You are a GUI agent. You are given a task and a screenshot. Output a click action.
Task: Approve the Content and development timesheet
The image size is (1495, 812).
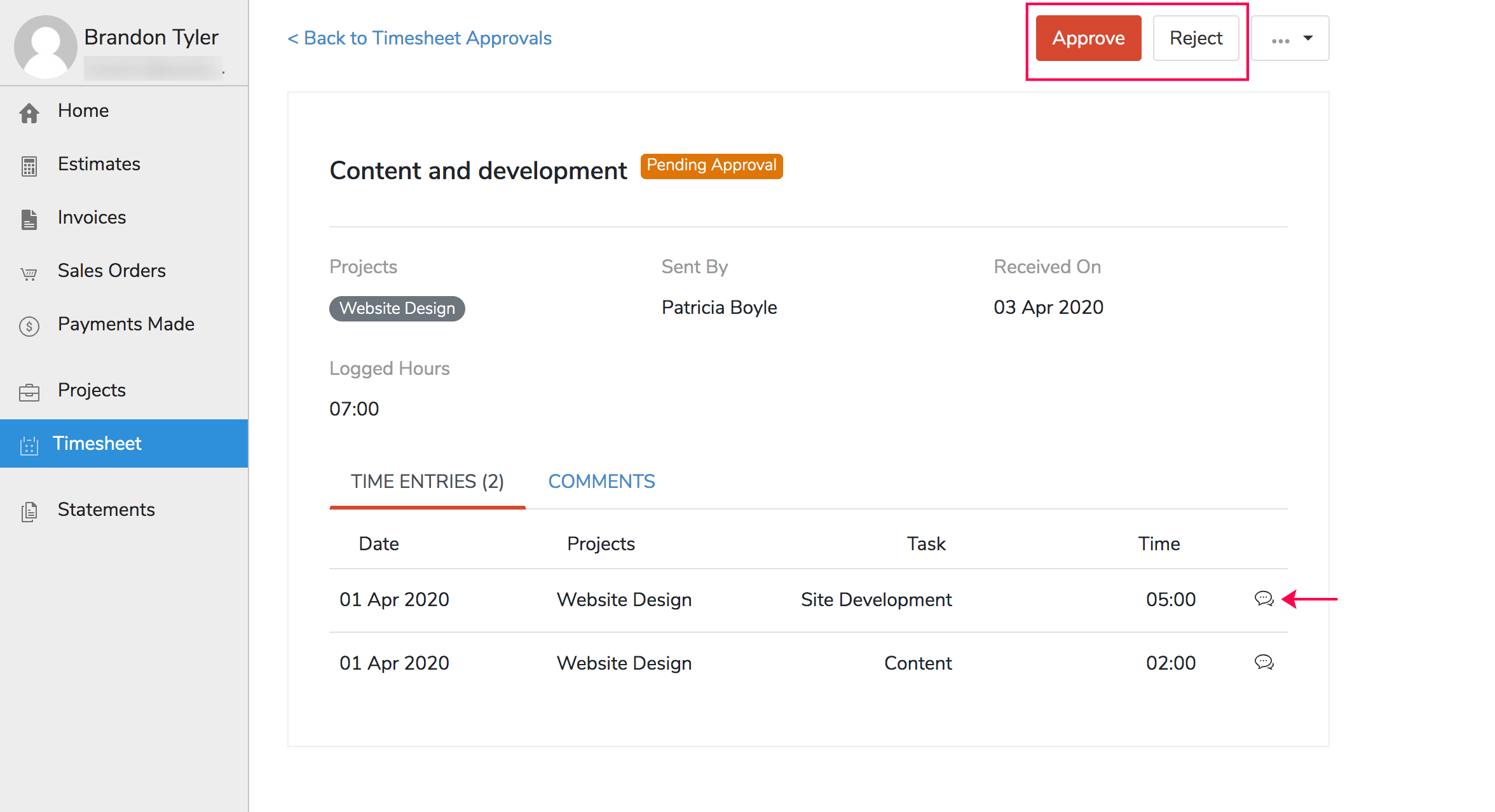coord(1088,38)
